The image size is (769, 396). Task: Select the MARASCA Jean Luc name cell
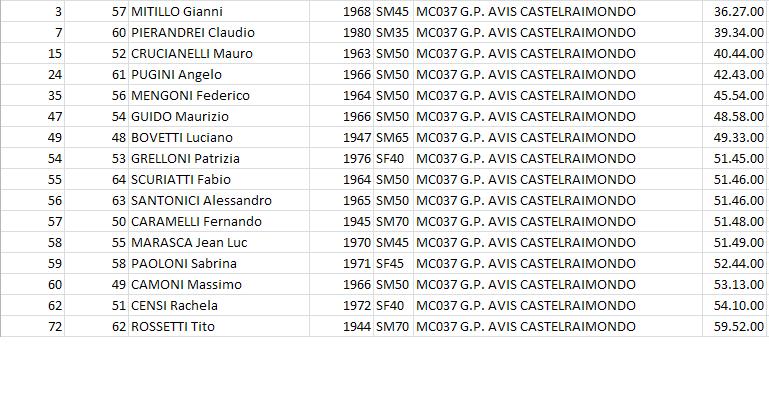pos(219,242)
